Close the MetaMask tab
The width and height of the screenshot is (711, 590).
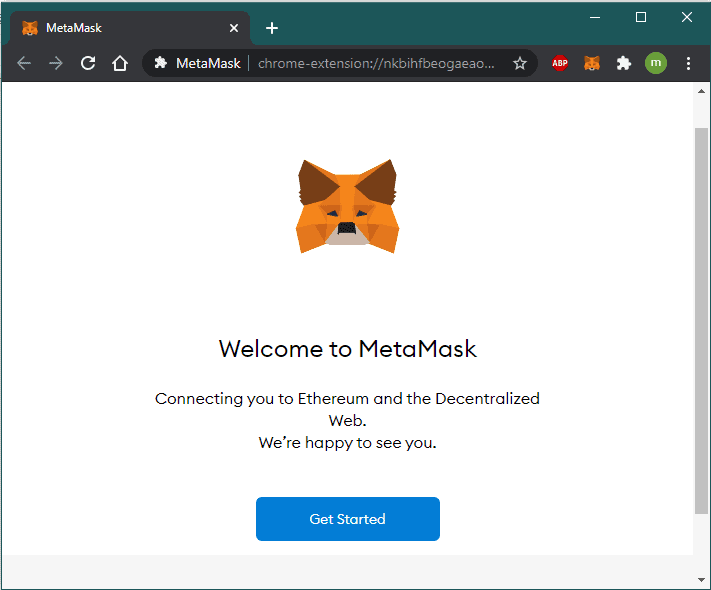click(x=234, y=28)
